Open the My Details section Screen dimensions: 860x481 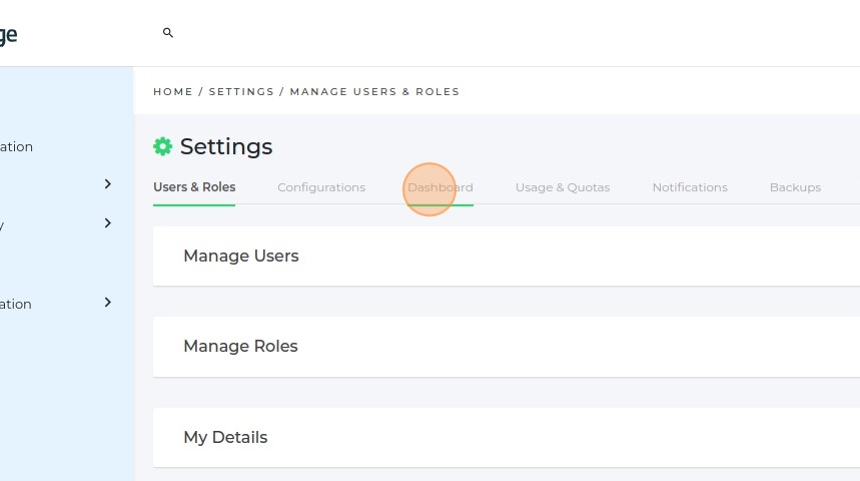[225, 437]
